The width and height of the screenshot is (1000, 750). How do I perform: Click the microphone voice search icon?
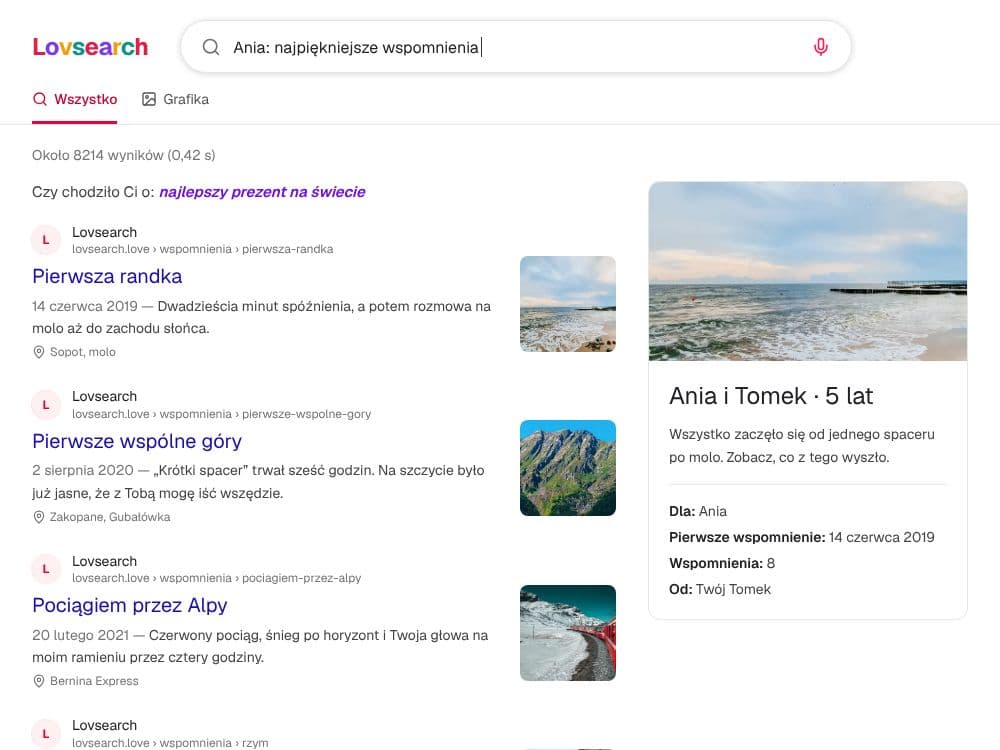click(x=821, y=47)
